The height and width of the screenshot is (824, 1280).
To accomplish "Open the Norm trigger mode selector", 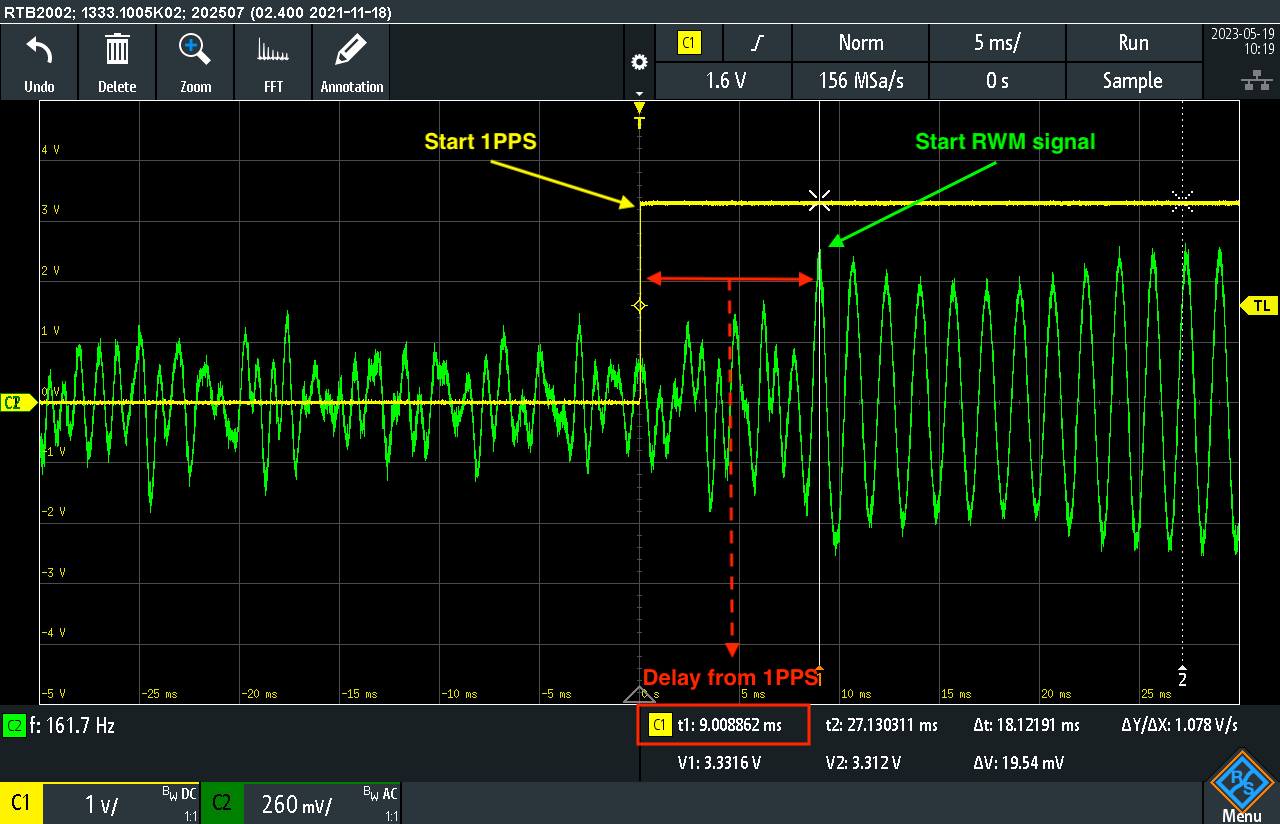I will point(860,43).
